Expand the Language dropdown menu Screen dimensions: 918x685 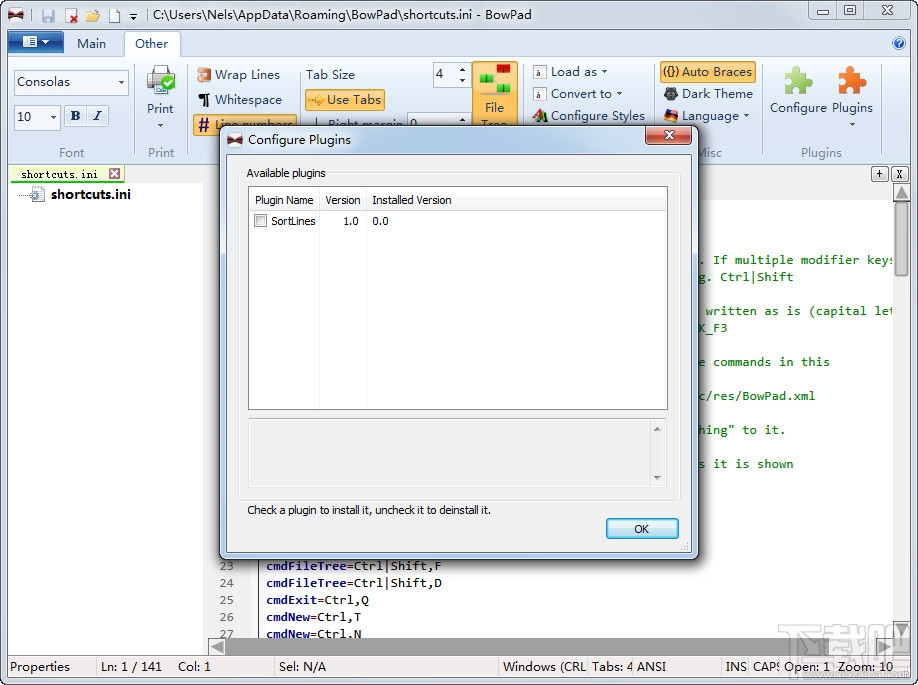pyautogui.click(x=707, y=116)
